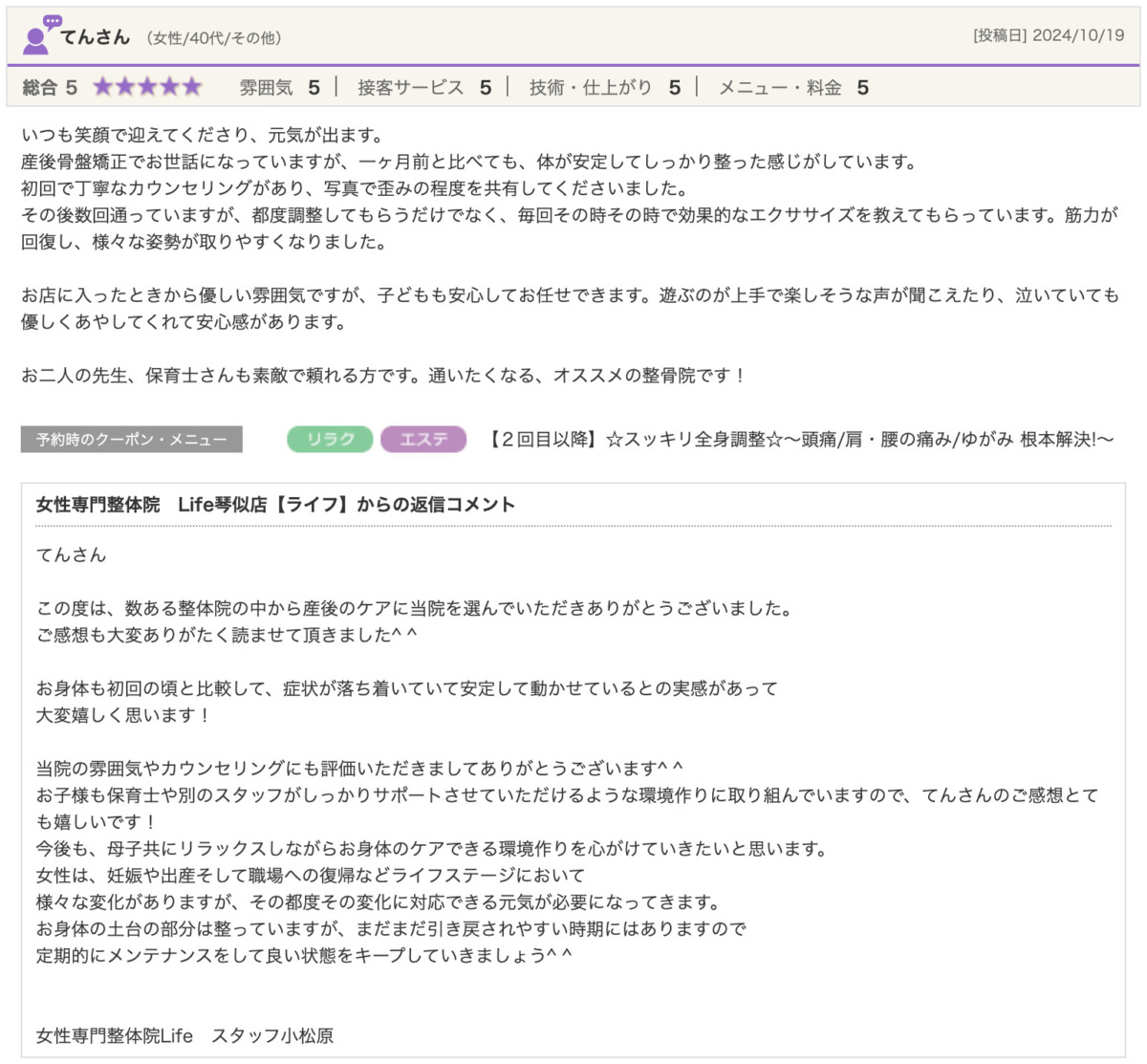Image resolution: width=1147 pixels, height=1064 pixels.
Task: Click the 技術・仕上がり score item
Action: [604, 88]
